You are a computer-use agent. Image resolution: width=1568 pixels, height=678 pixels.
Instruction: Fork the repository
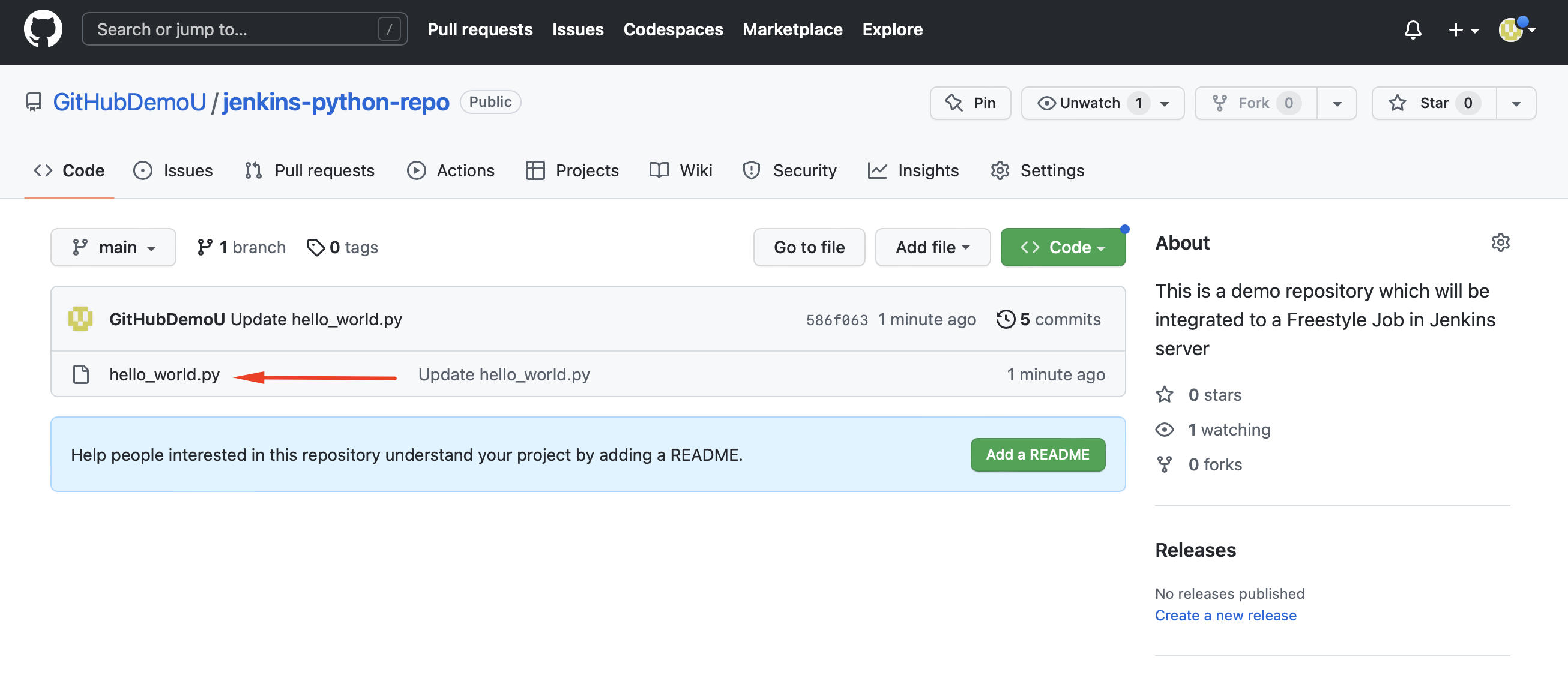[1255, 103]
